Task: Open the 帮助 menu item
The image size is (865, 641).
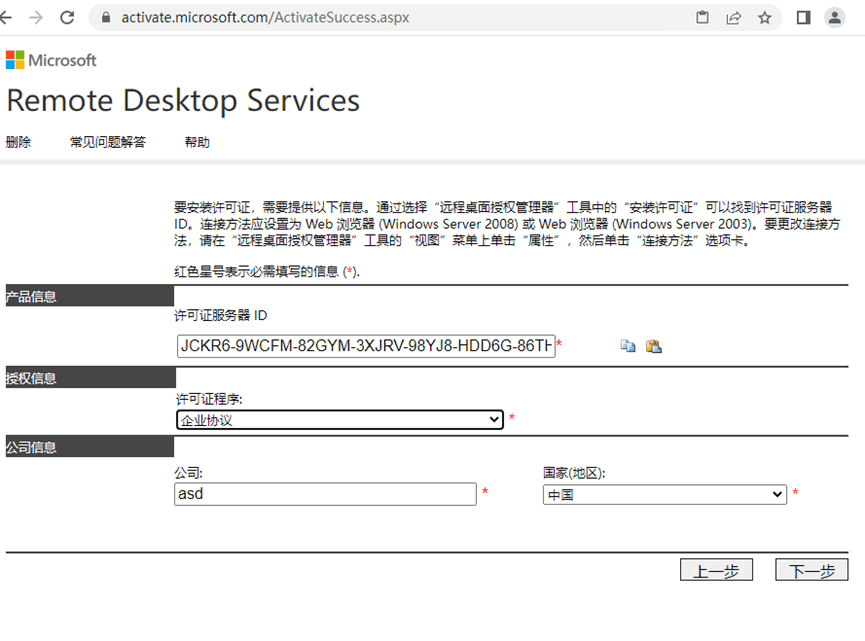Action: 196,141
